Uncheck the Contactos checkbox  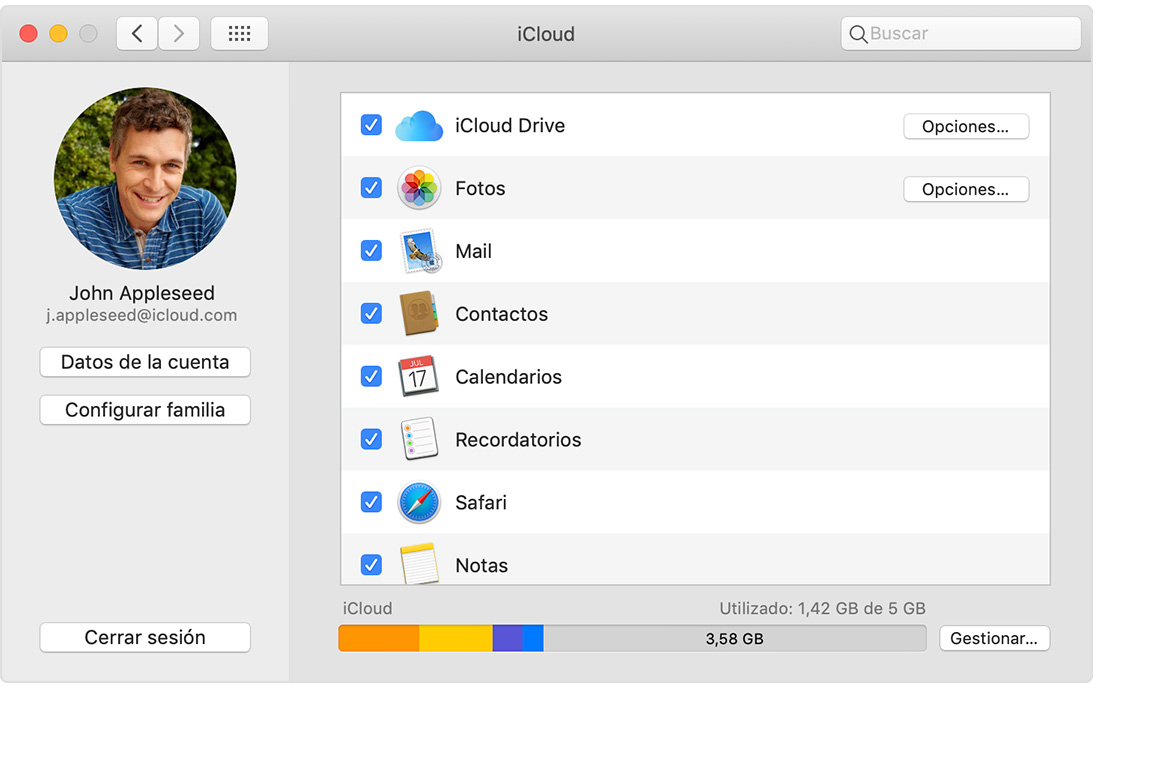(371, 314)
